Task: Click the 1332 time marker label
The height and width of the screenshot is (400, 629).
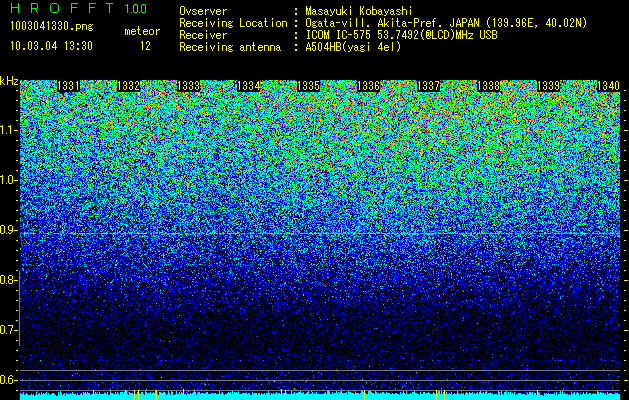Action: pos(128,86)
